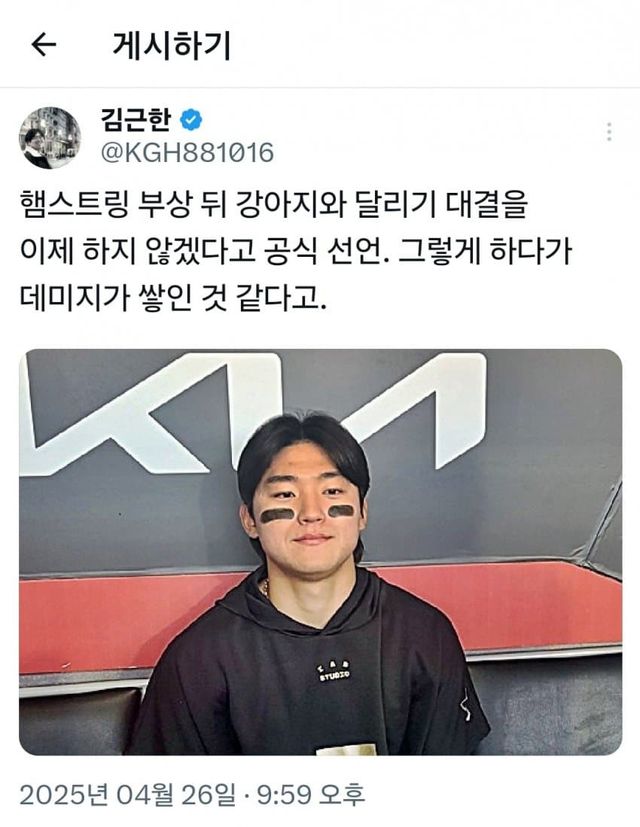Select tweet line starting with 데미지가 쌓인
Viewport: 640px width, 827px height.
[173, 299]
